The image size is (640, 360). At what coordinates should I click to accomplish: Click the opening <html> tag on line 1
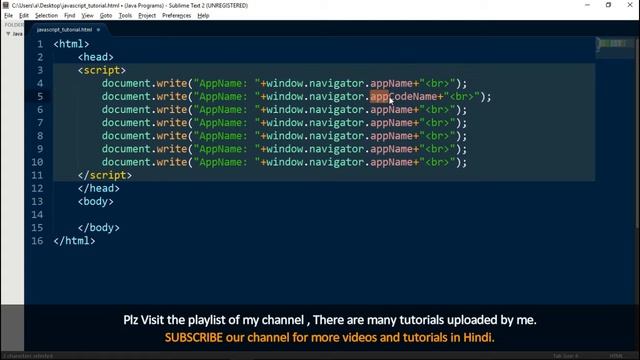point(71,44)
